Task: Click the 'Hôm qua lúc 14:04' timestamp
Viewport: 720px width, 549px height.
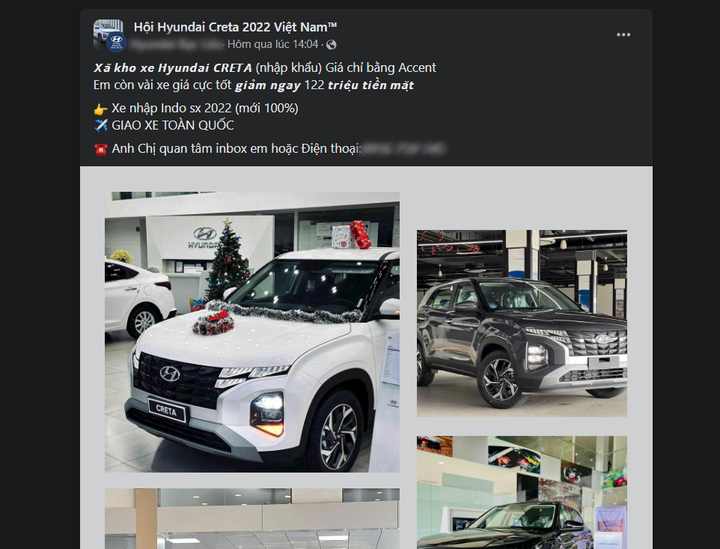Action: (x=273, y=45)
